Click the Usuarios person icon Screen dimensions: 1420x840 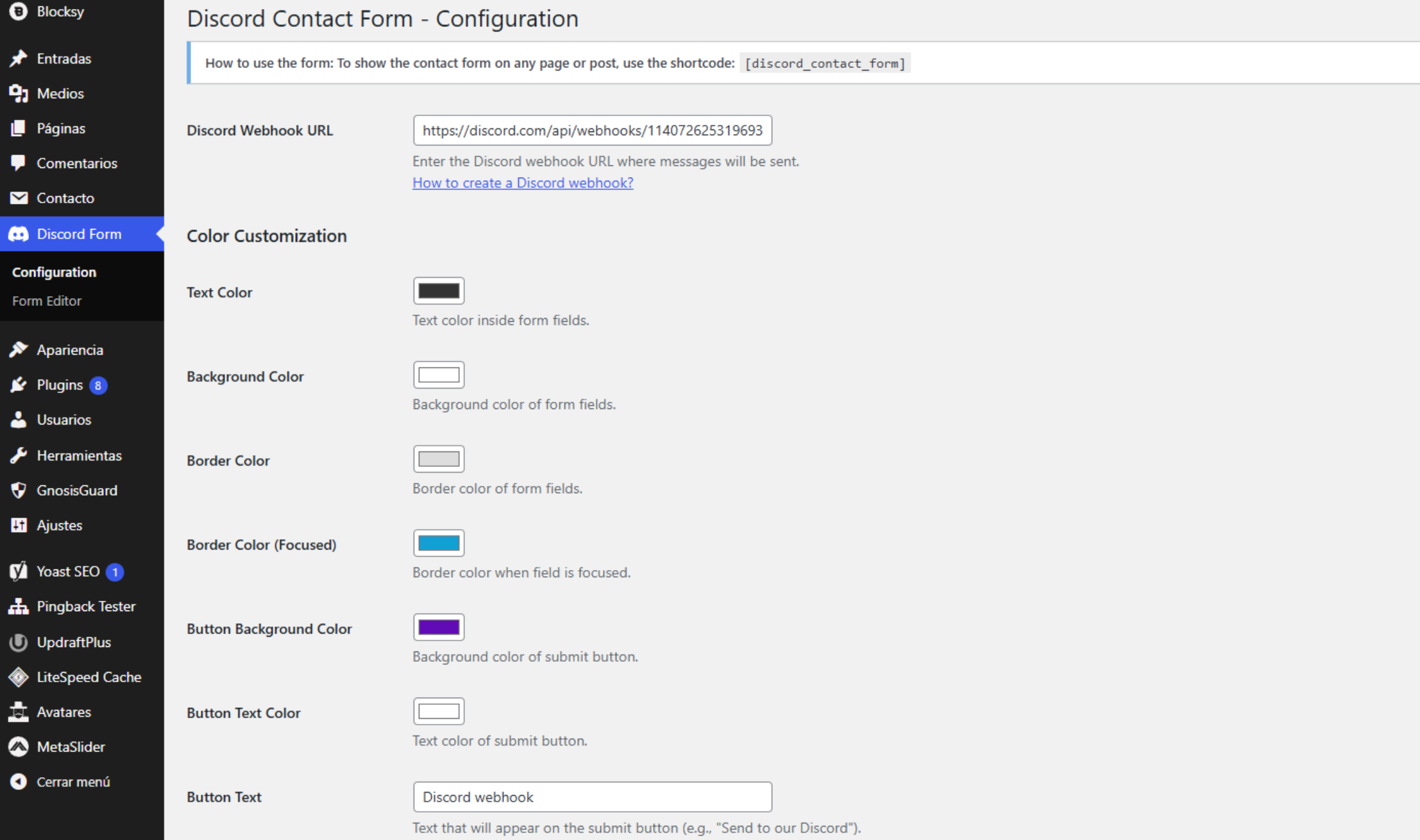pos(19,420)
